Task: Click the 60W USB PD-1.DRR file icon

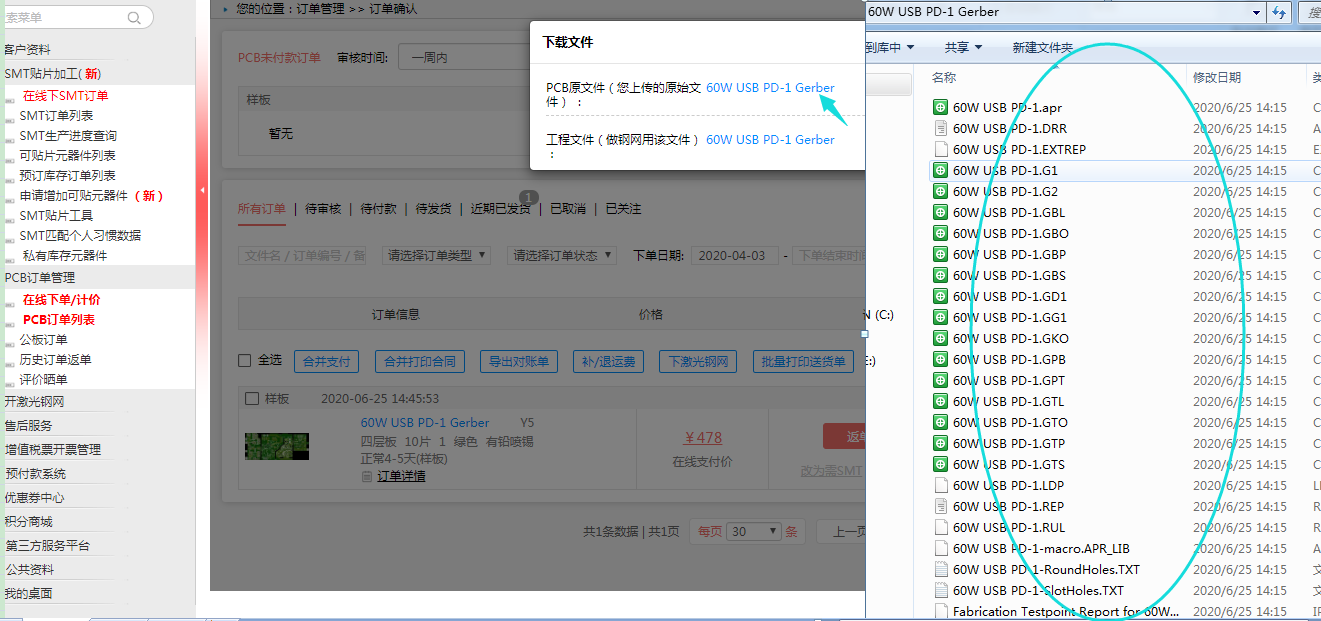Action: (940, 129)
